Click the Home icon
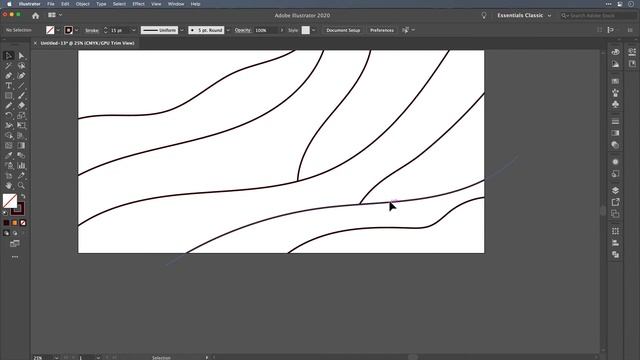The image size is (640, 360). tap(36, 16)
